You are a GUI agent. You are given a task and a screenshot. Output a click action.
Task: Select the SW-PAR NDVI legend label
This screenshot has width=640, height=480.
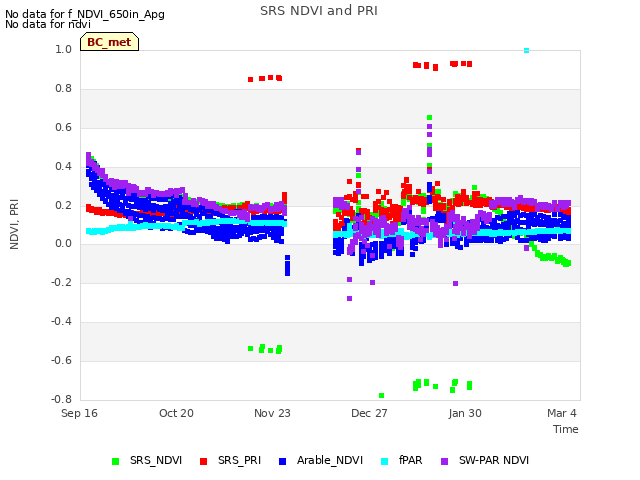494,460
